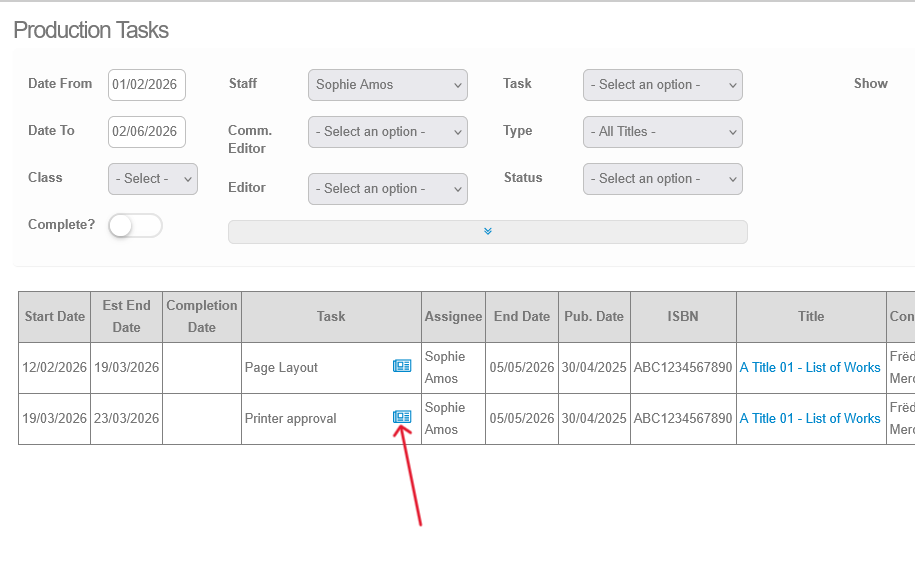Screen dimensions: 915x568
Task: Expand the filter panel with double chevron
Action: pos(487,232)
